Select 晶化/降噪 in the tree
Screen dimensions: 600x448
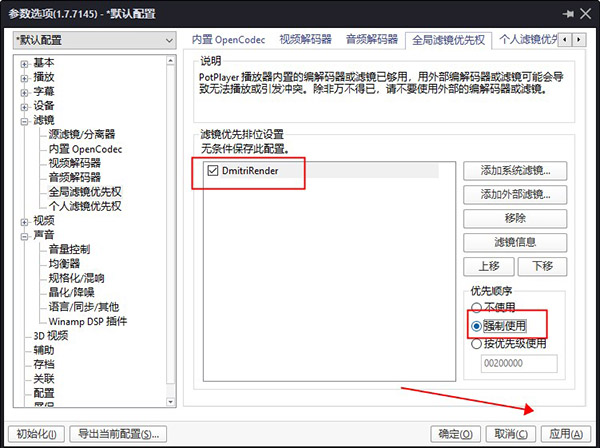[x=71, y=292]
